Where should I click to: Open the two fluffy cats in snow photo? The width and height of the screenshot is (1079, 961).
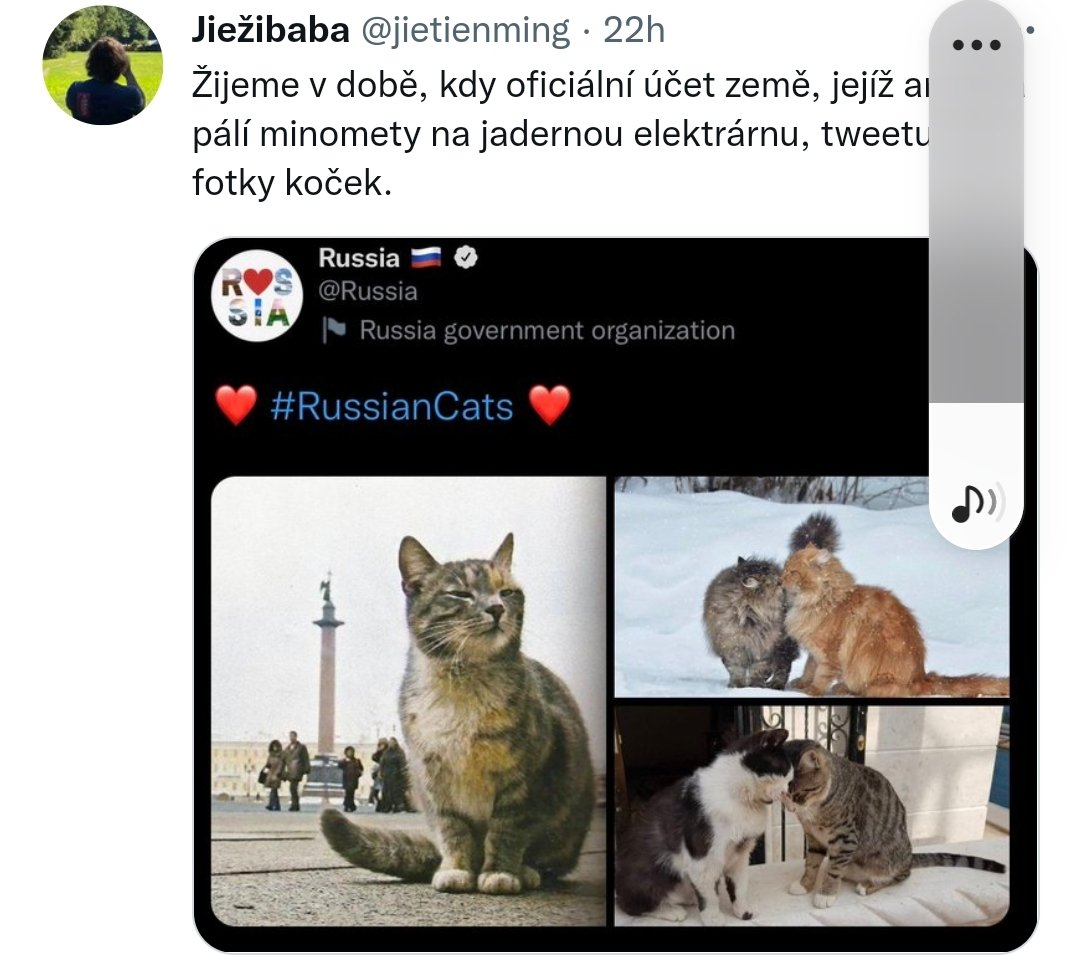coord(812,587)
